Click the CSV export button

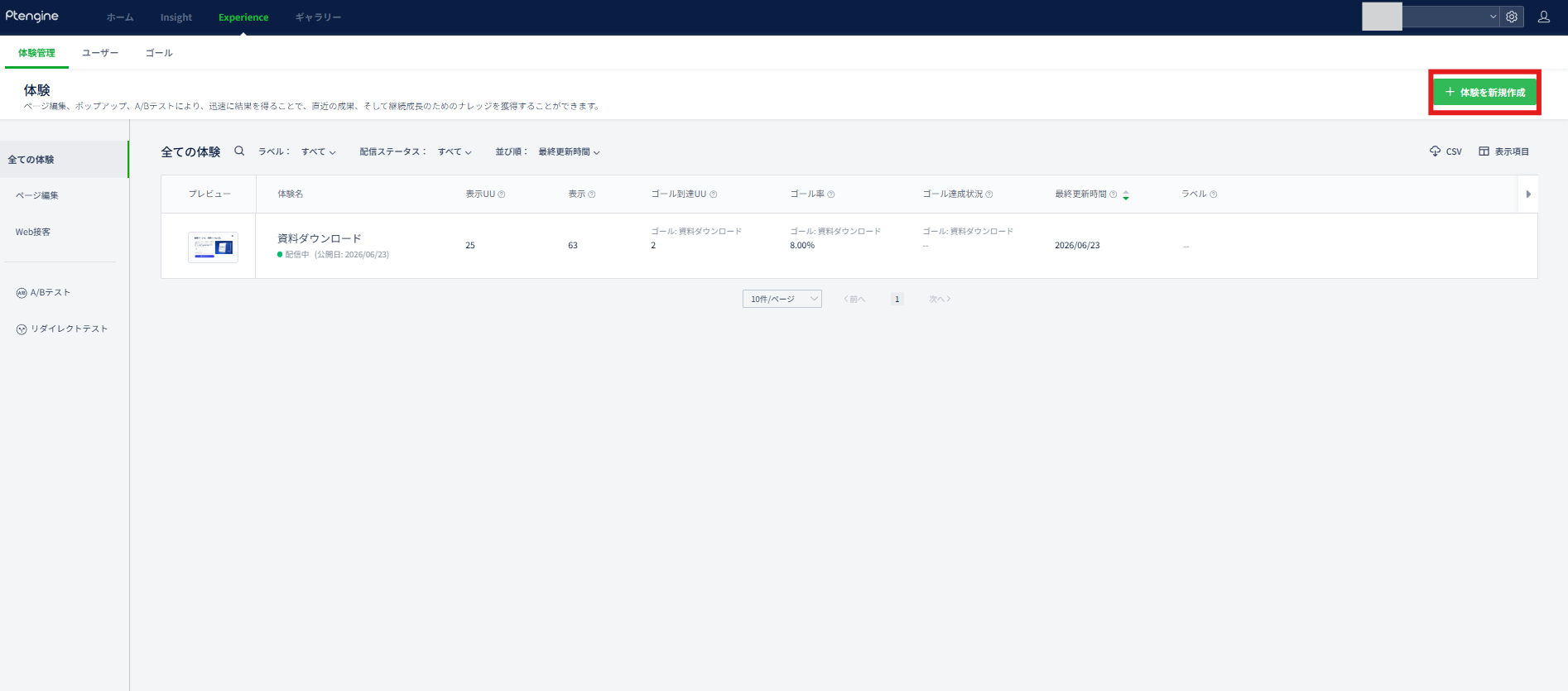[1445, 151]
